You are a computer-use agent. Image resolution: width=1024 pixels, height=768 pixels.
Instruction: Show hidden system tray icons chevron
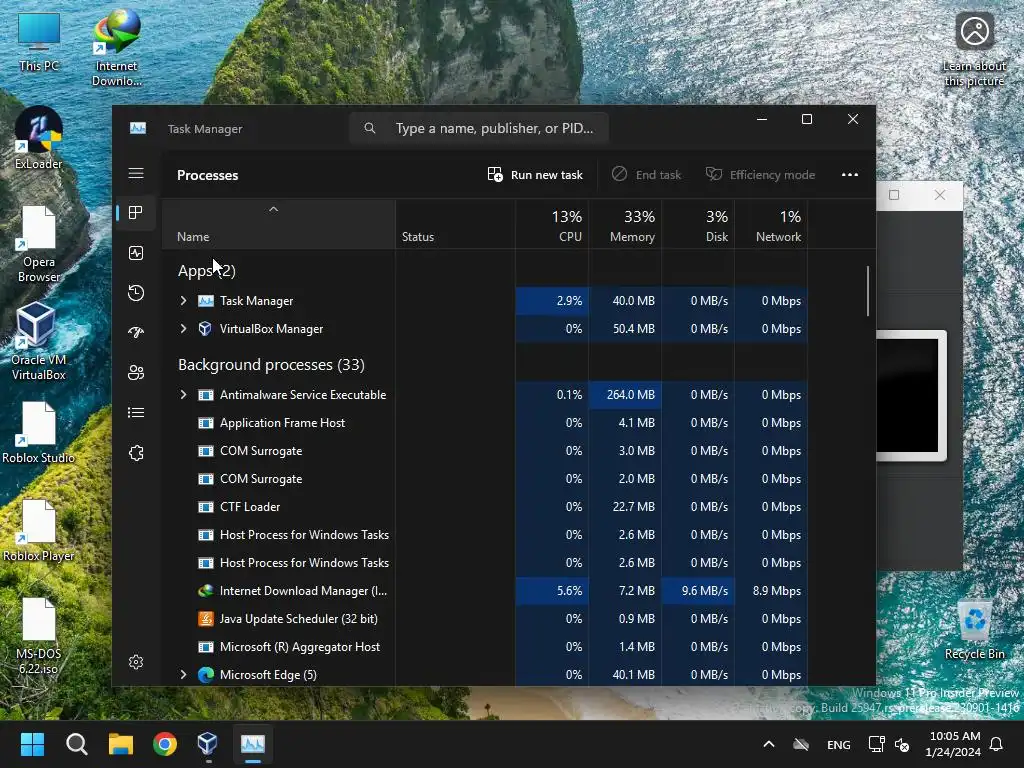click(x=769, y=744)
